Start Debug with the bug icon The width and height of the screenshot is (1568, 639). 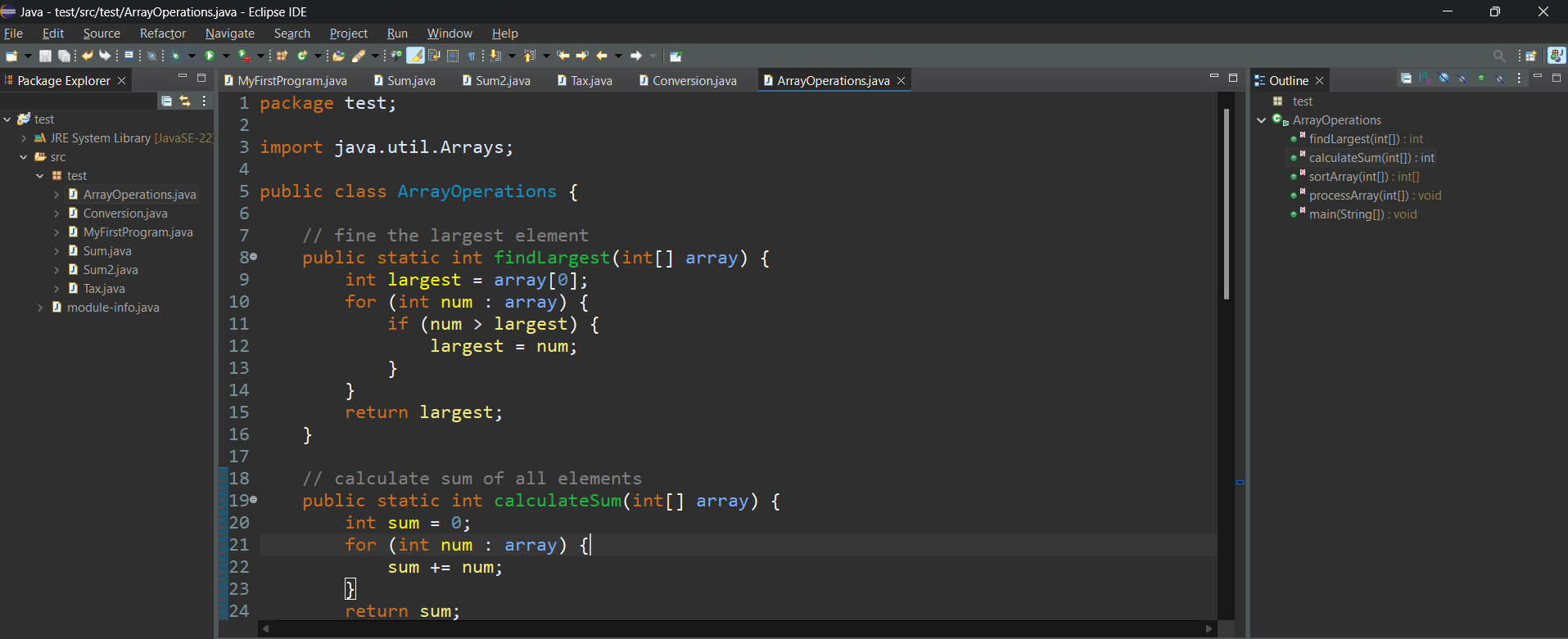tap(175, 56)
